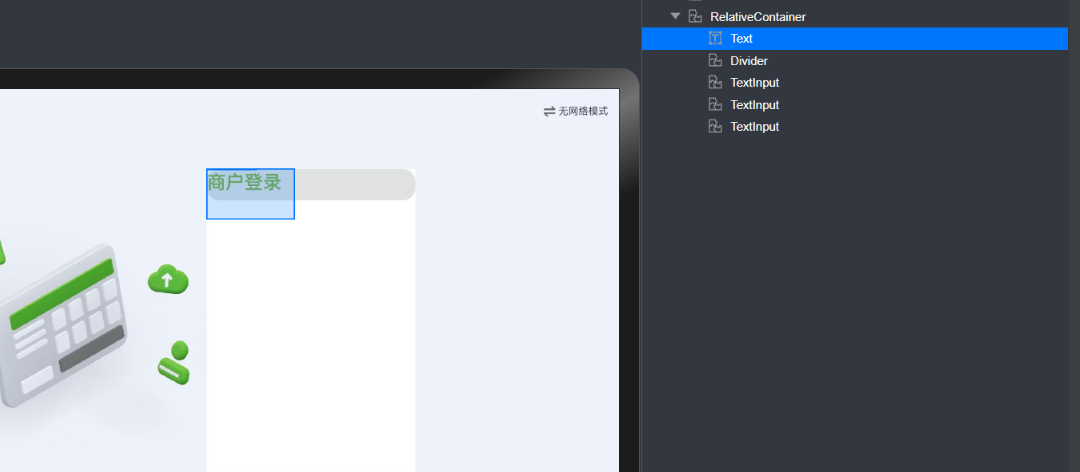The width and height of the screenshot is (1080, 472).
Task: Click the RelativeContainer component icon
Action: click(x=695, y=17)
